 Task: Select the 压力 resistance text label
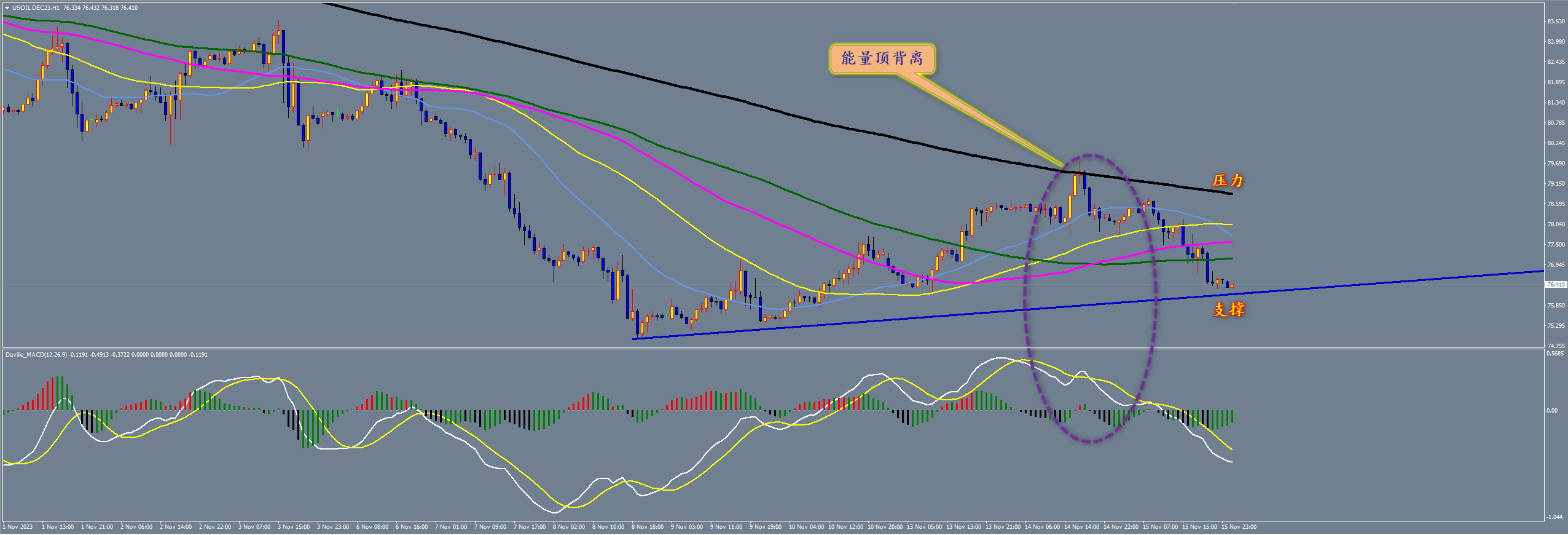point(1228,180)
